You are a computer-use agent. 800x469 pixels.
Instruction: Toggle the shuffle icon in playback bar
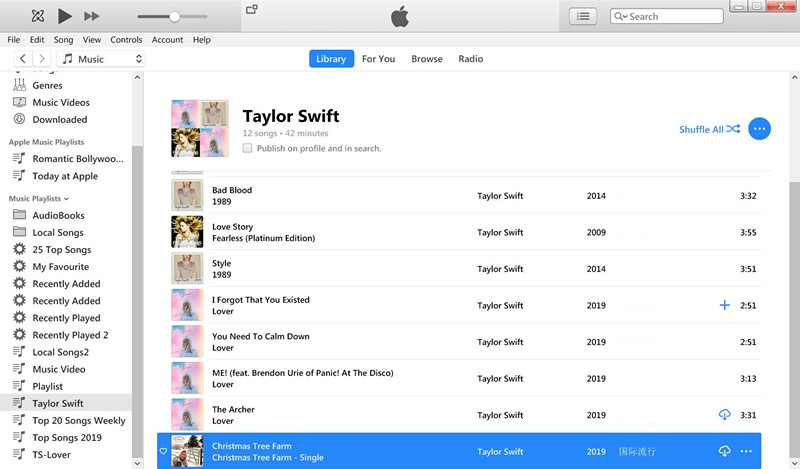click(x=38, y=16)
